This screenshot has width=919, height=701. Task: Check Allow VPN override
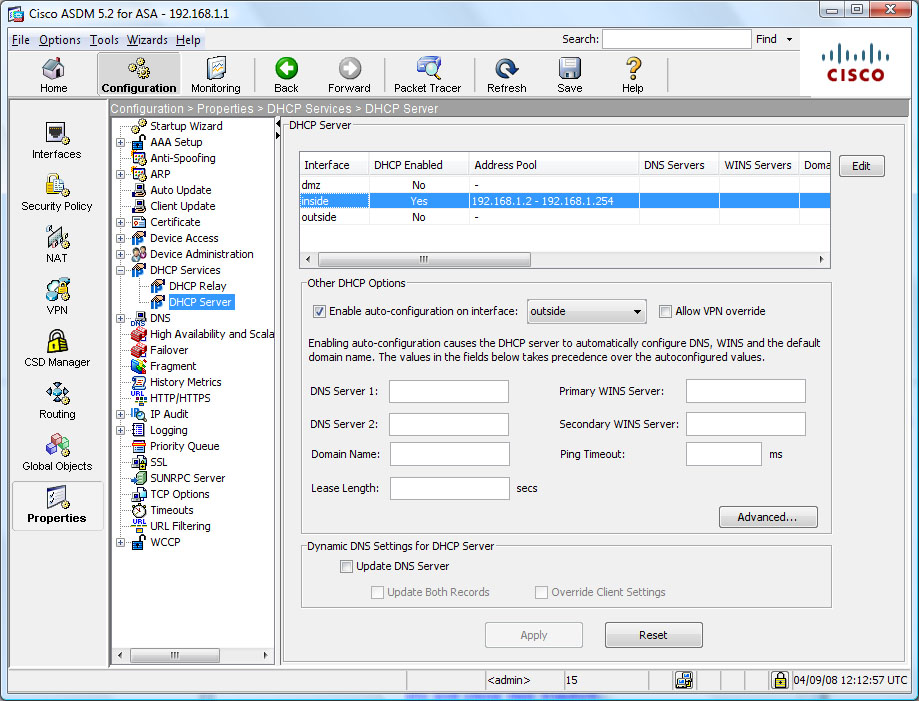pos(665,311)
